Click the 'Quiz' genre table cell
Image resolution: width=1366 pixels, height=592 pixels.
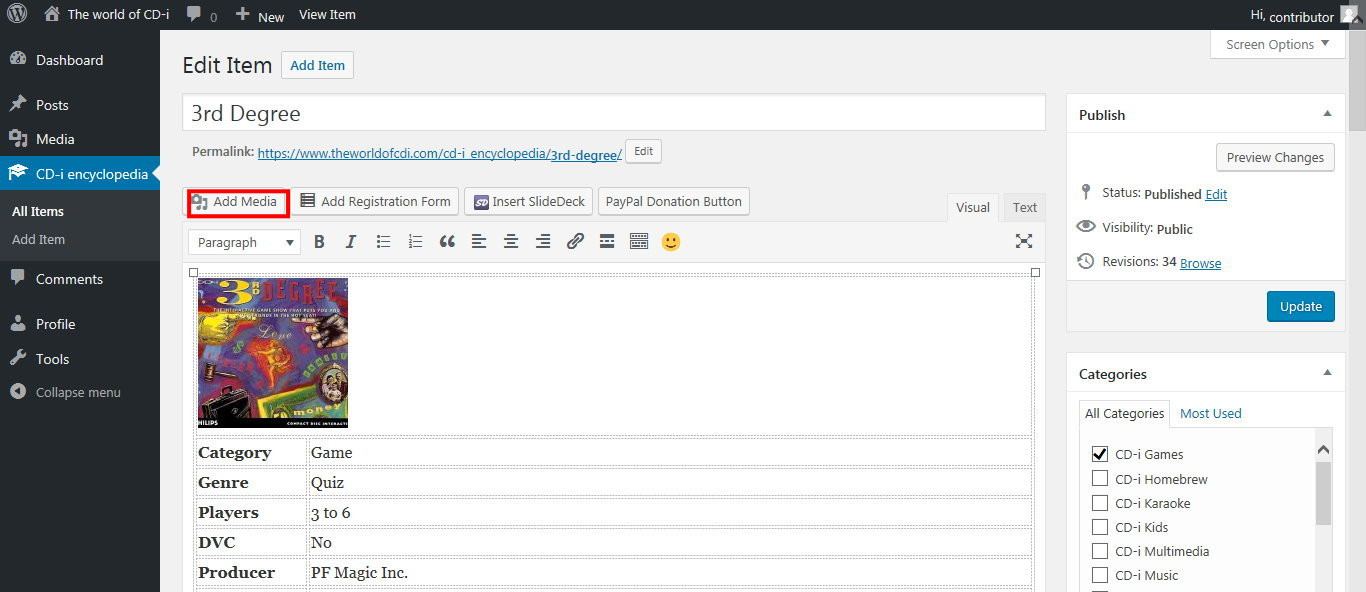click(670, 482)
